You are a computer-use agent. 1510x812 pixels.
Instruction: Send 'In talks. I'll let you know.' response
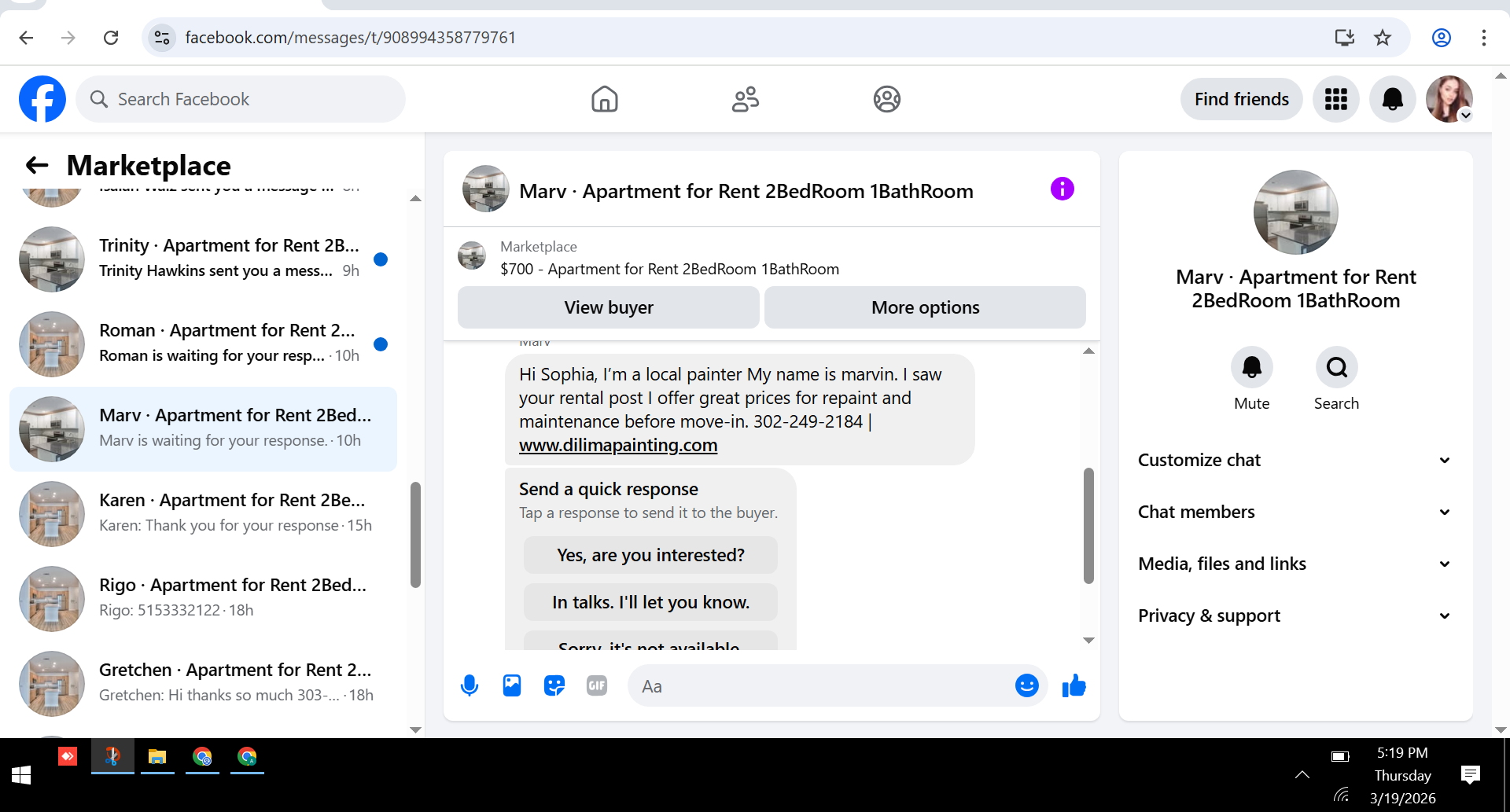point(650,602)
